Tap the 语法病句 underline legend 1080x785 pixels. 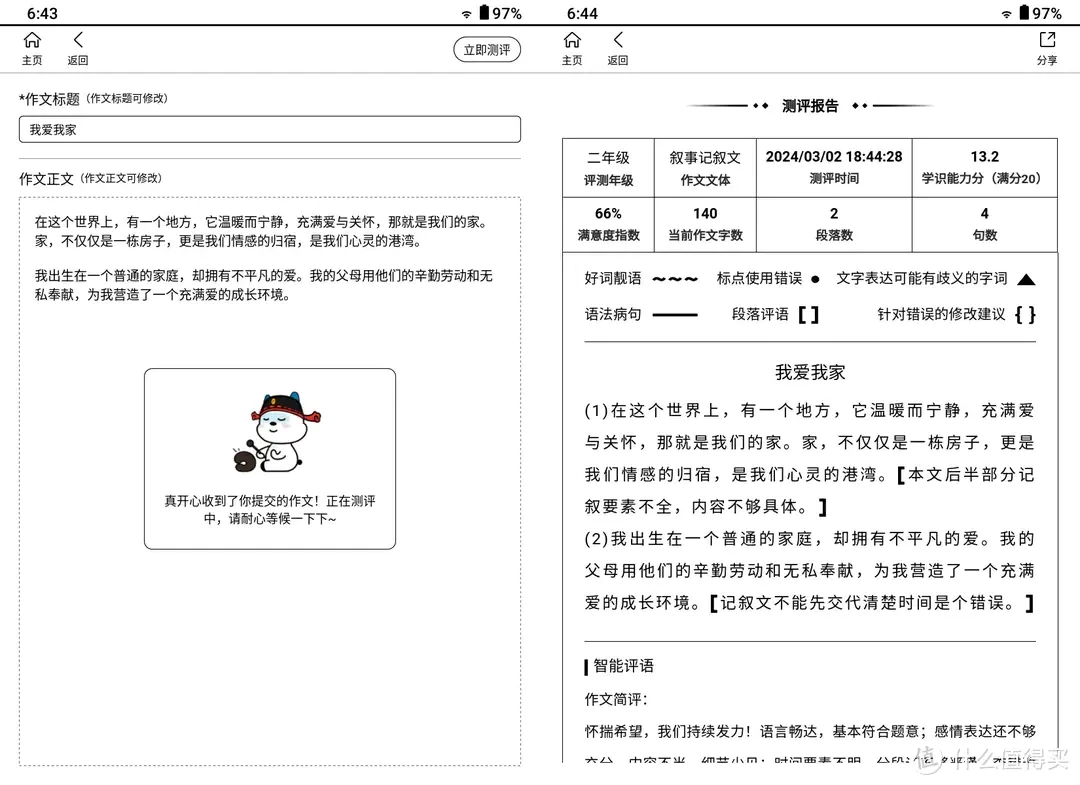pos(675,315)
